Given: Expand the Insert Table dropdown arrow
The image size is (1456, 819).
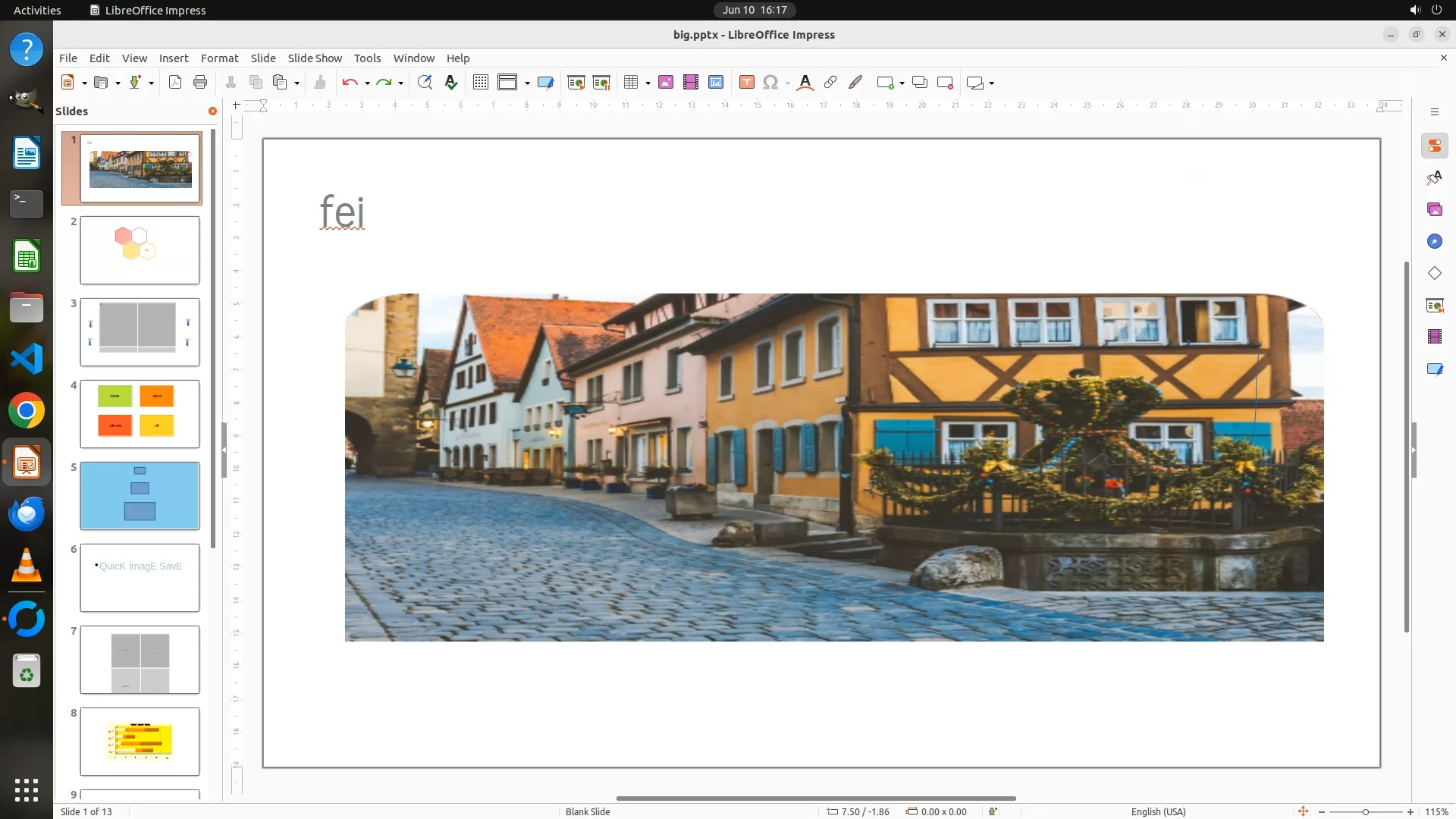Looking at the screenshot, I should pyautogui.click(x=648, y=83).
